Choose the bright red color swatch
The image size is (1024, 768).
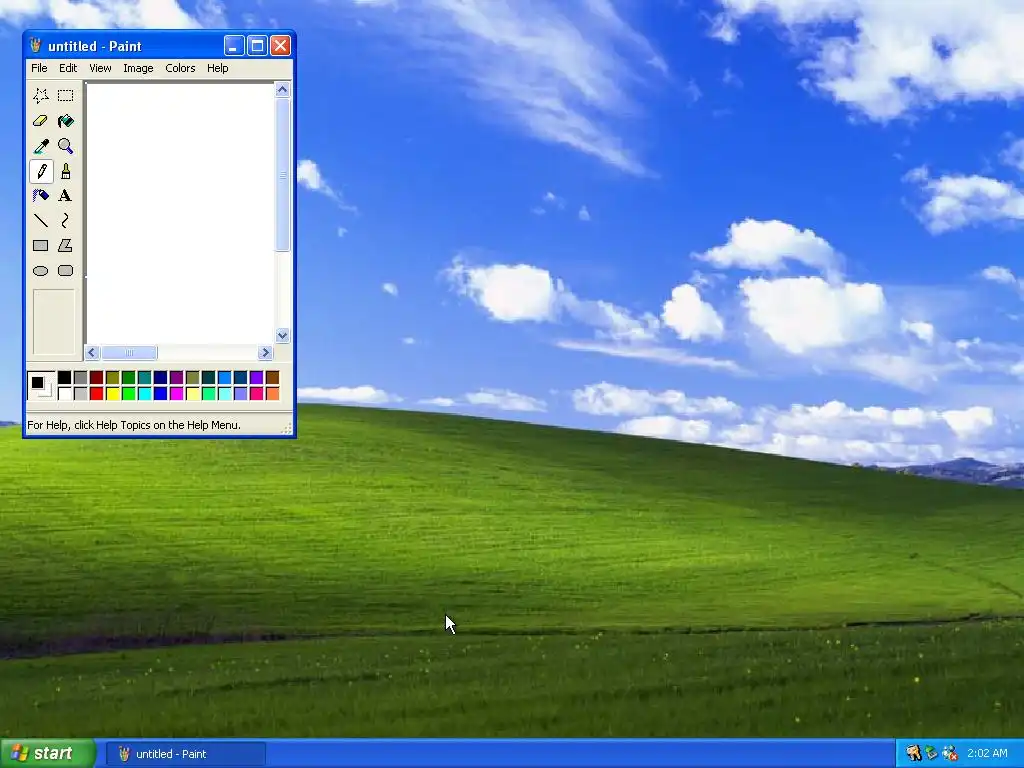[x=96, y=393]
